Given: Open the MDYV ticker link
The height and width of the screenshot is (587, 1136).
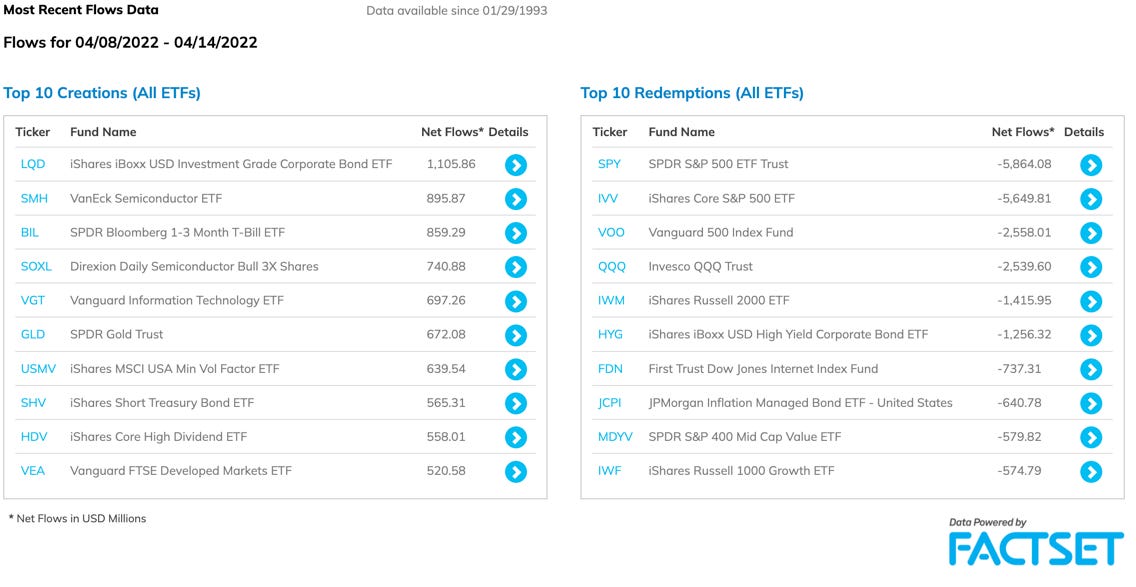Looking at the screenshot, I should pyautogui.click(x=615, y=436).
